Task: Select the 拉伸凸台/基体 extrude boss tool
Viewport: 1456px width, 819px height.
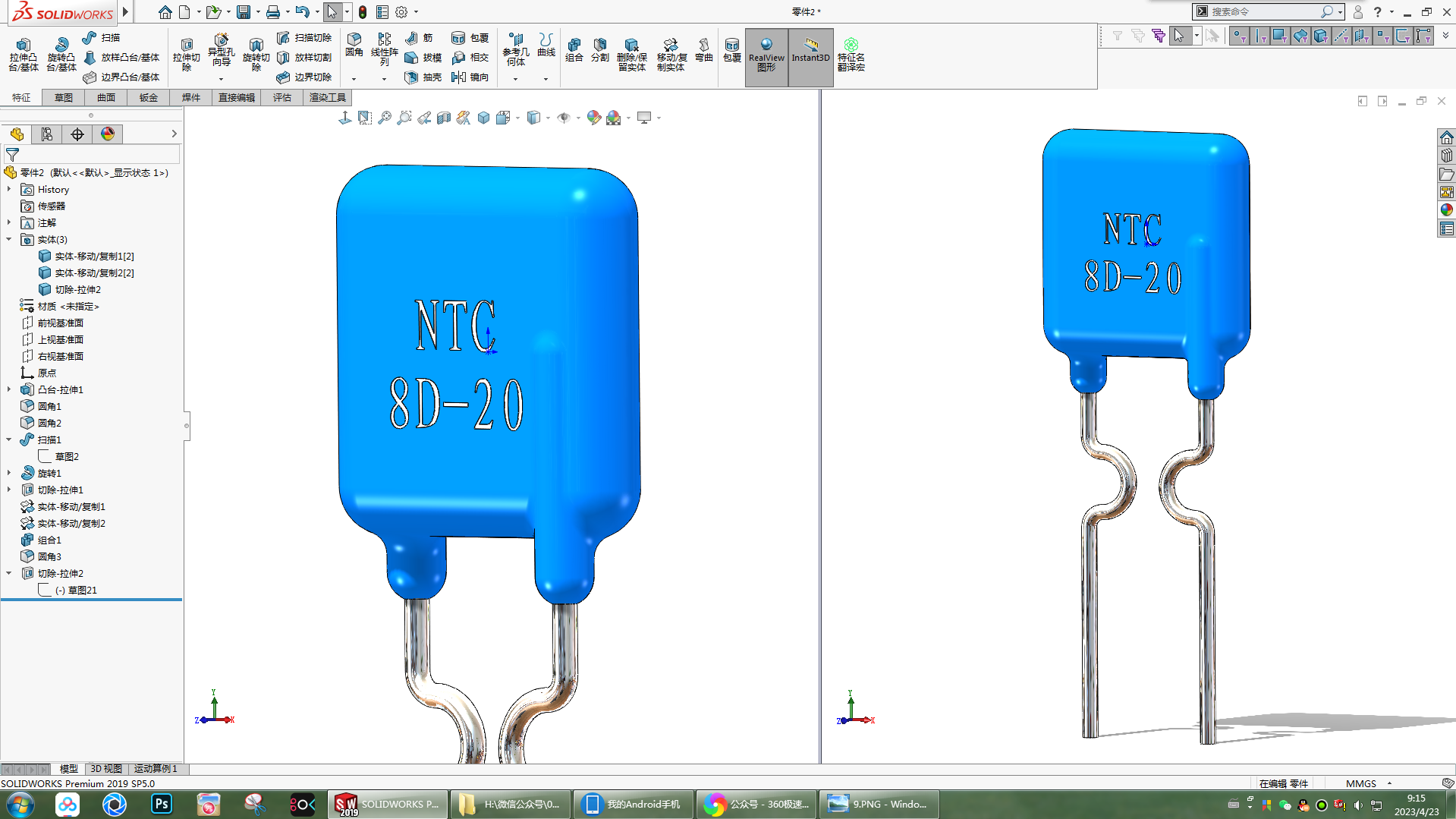Action: [24, 54]
